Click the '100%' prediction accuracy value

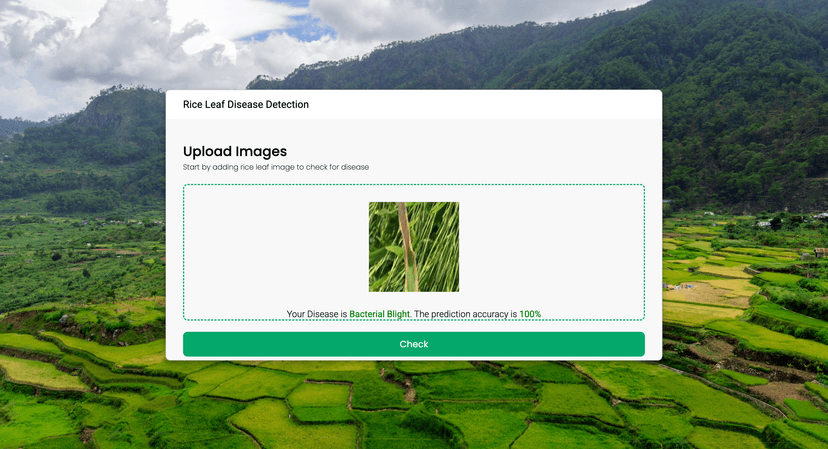[x=530, y=314]
